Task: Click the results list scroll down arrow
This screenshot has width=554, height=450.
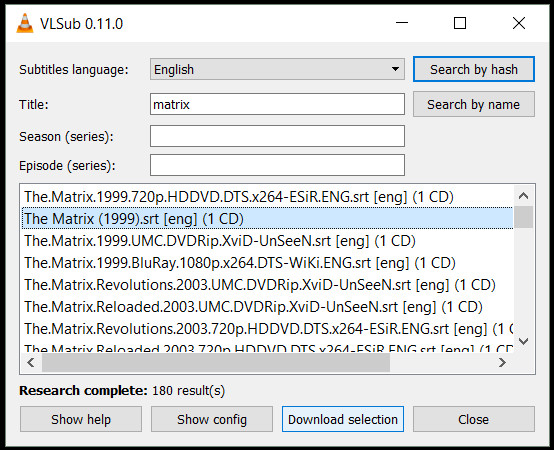Action: coord(523,341)
